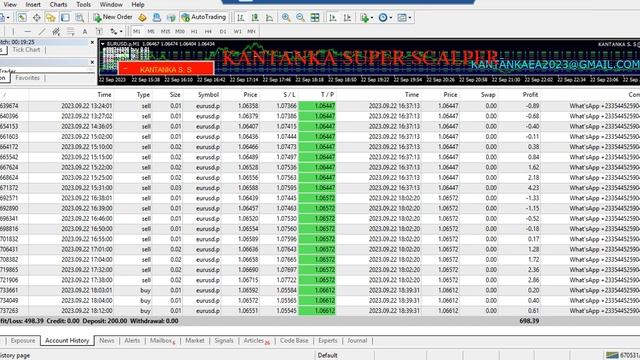Toggle chart auto scroll icon

pyautogui.click(x=333, y=17)
